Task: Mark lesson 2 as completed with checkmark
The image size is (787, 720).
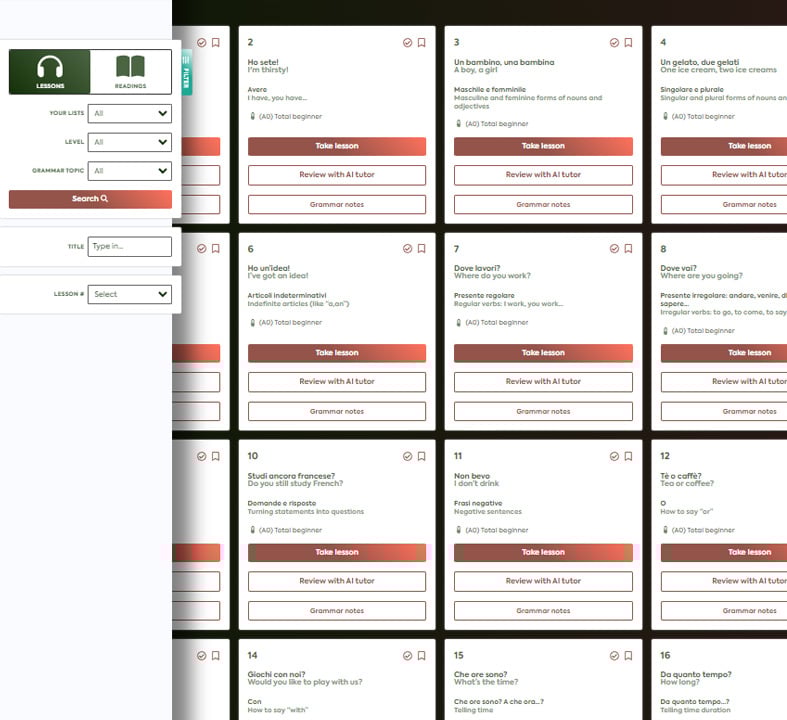Action: pos(407,43)
